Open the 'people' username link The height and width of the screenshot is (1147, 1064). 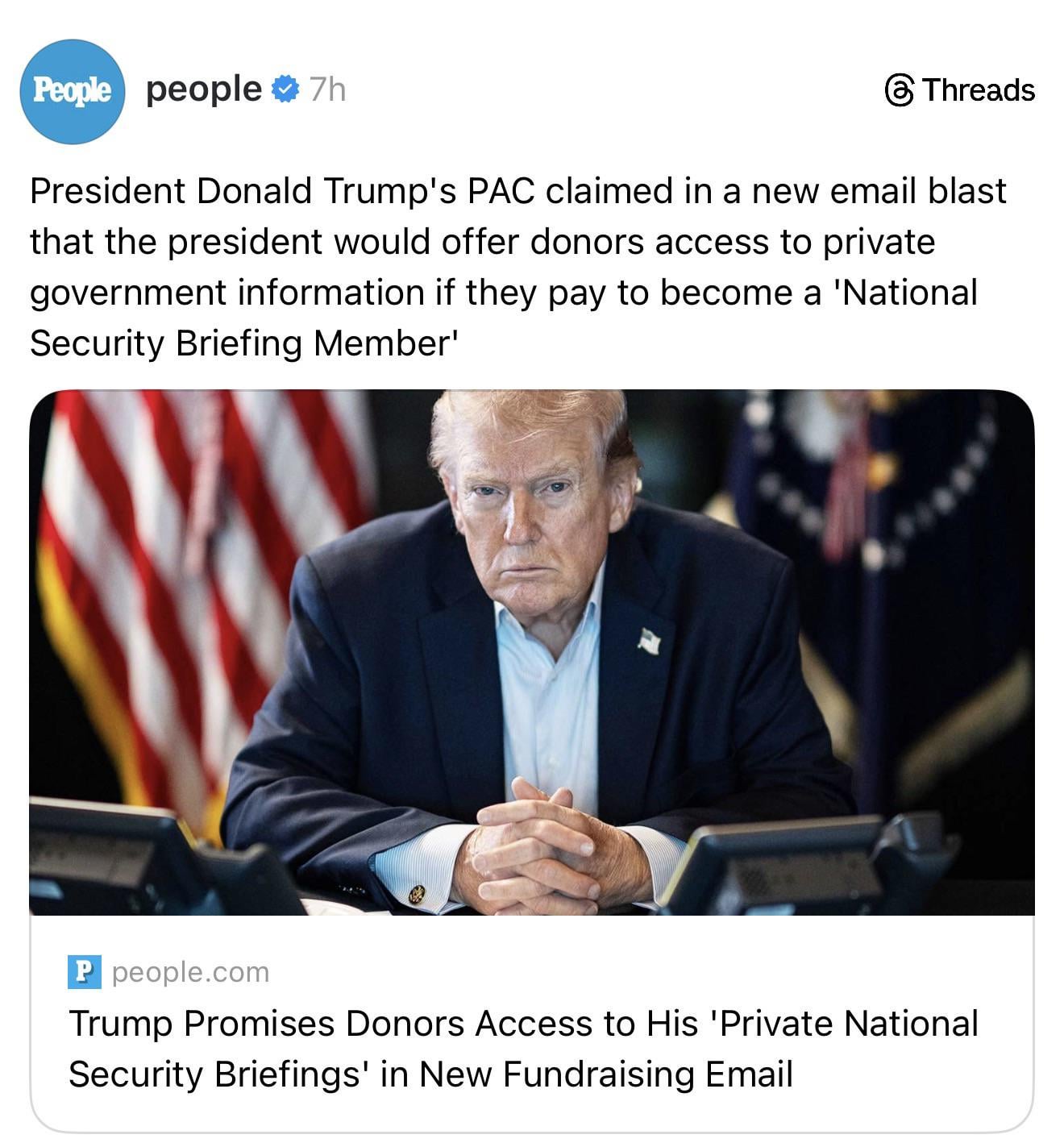point(204,89)
